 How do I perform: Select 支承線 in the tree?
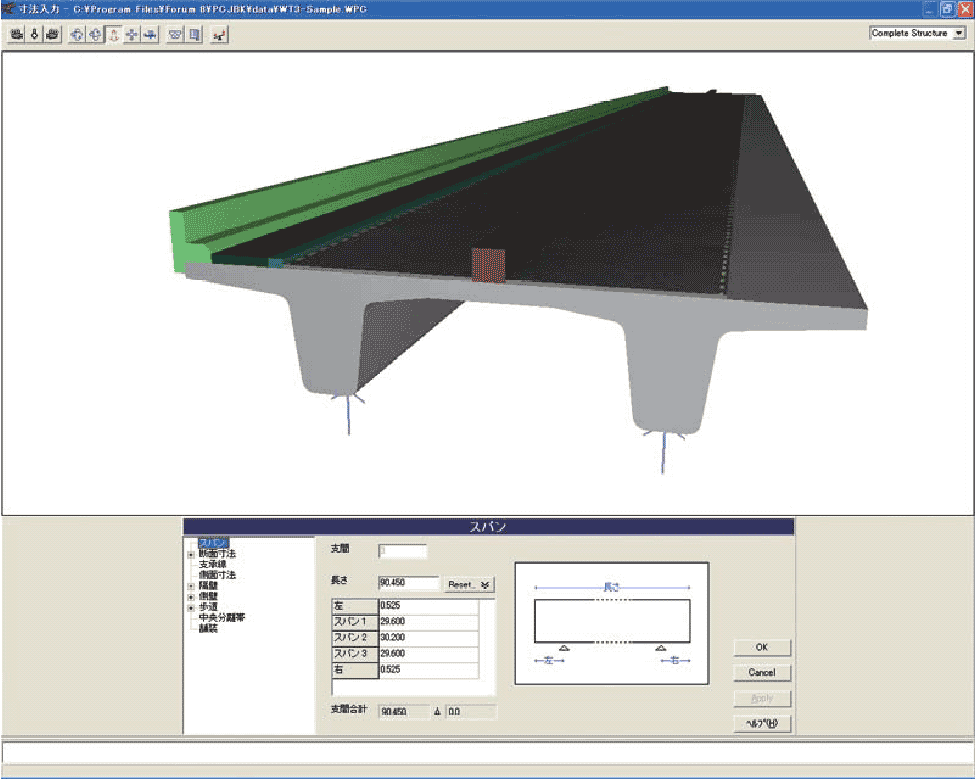[x=212, y=565]
